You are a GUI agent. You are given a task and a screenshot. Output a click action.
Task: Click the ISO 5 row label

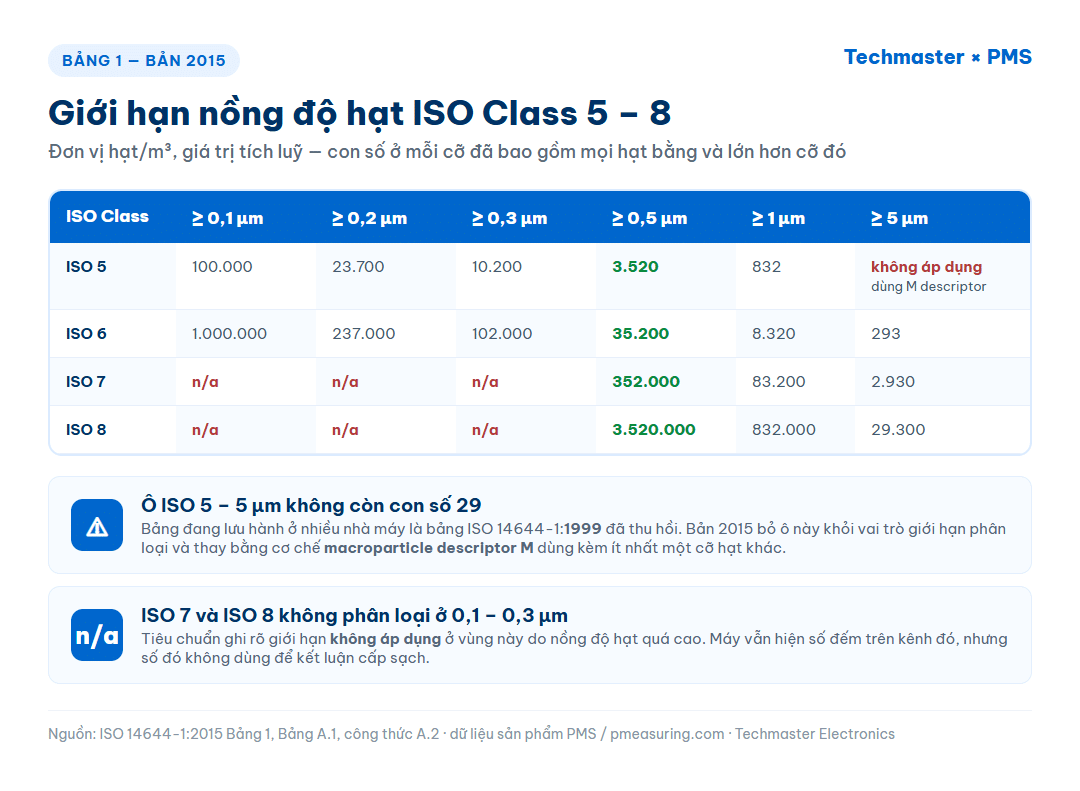point(86,267)
